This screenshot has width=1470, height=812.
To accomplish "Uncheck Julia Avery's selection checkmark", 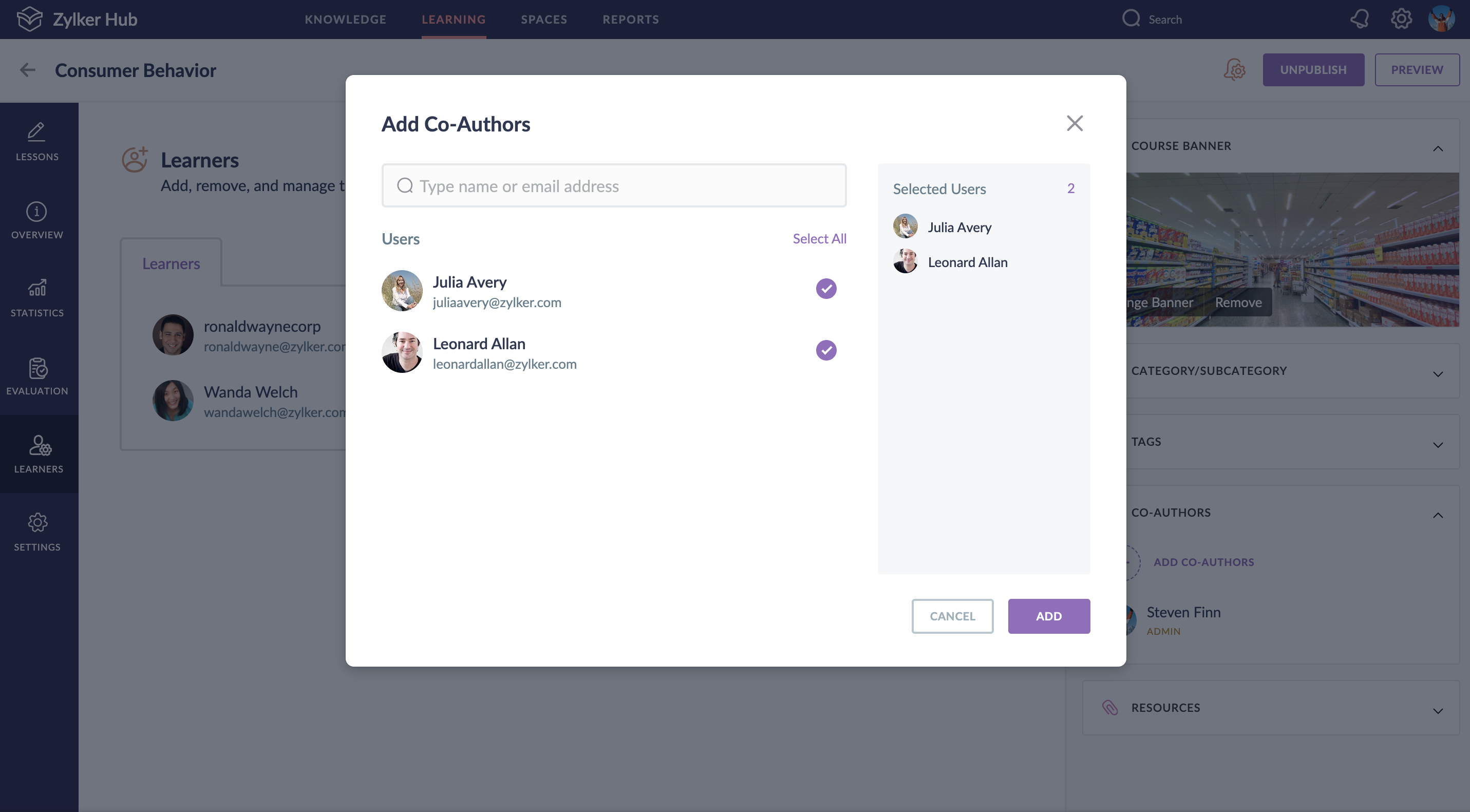I will [x=826, y=289].
